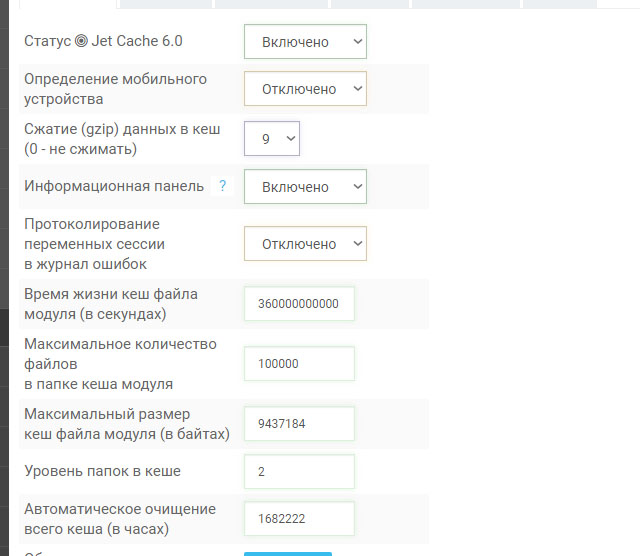Click the Уровень папок в кеше label
Image resolution: width=640 pixels, height=556 pixels.
click(102, 471)
